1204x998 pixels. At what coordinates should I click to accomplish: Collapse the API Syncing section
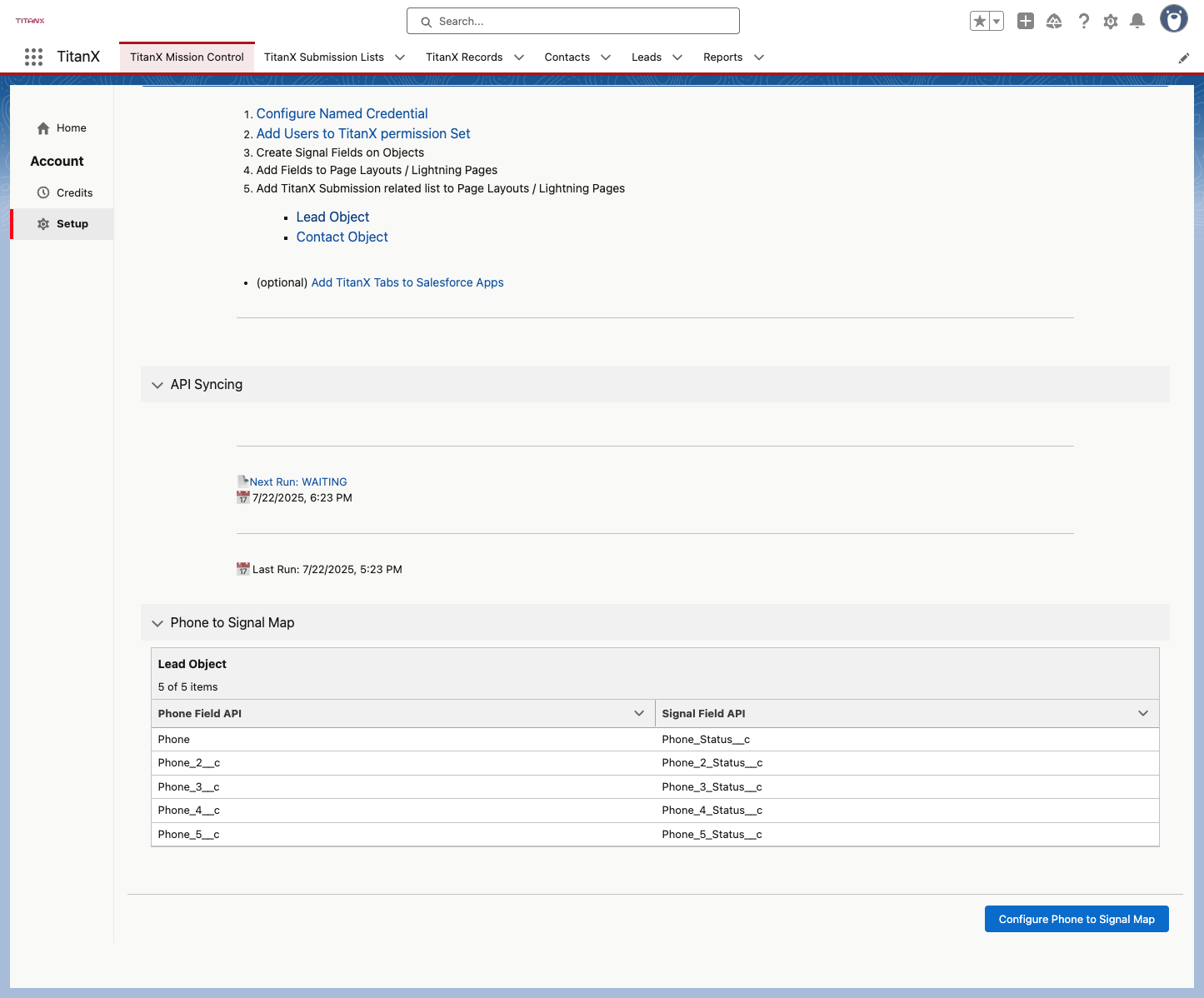click(x=157, y=385)
